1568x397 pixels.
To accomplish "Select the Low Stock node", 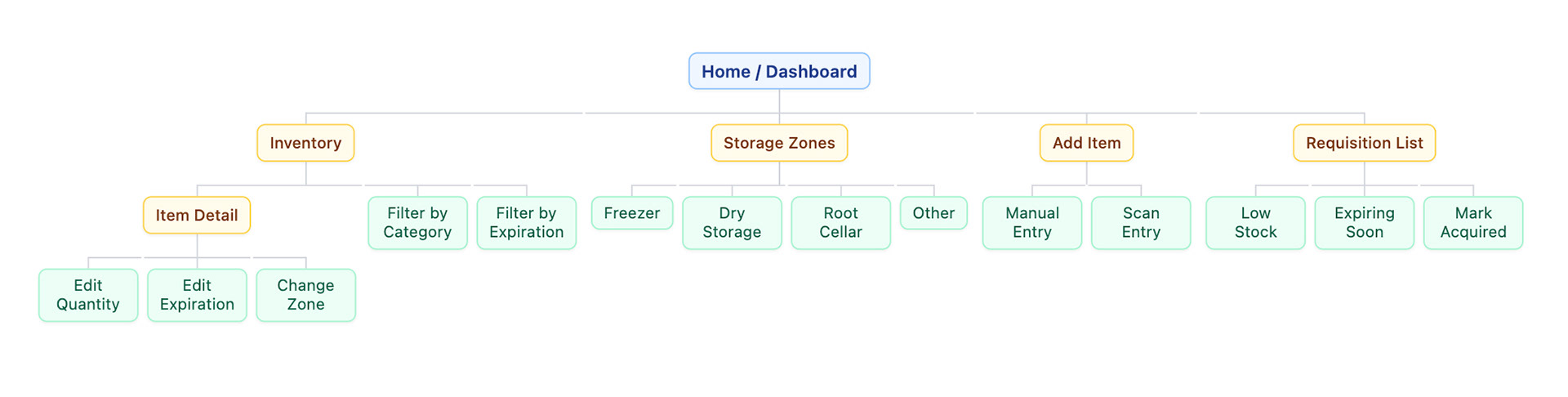I will click(x=1254, y=222).
